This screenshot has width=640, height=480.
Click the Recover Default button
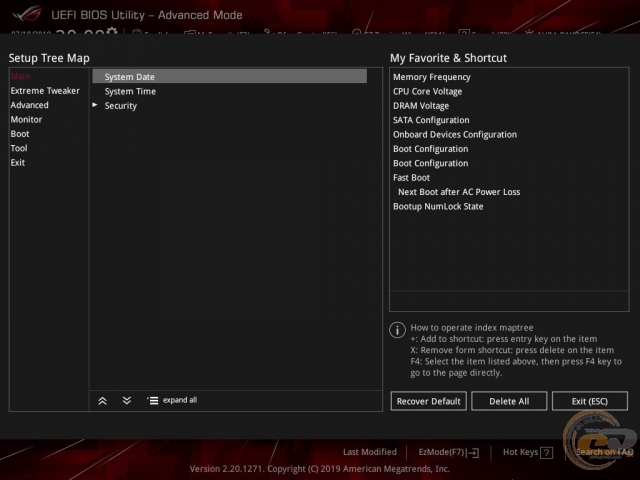click(x=428, y=401)
